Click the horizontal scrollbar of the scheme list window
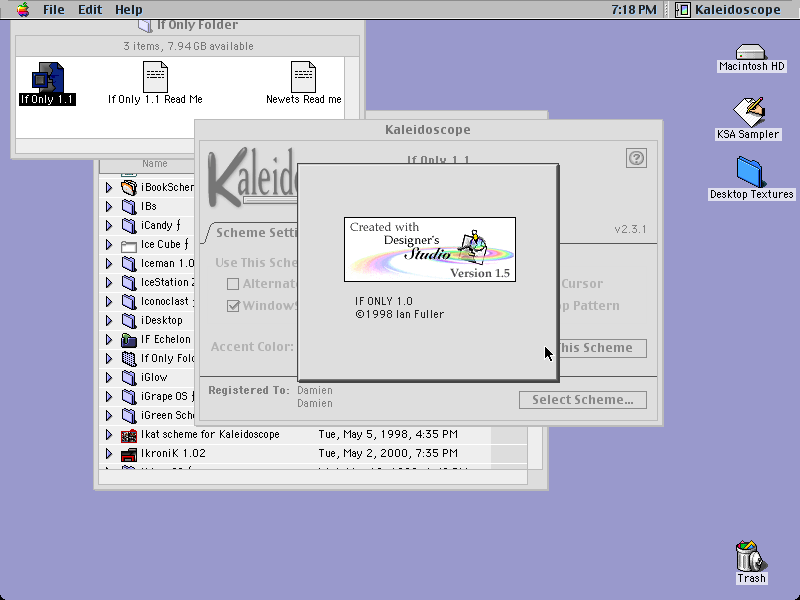 [x=313, y=477]
